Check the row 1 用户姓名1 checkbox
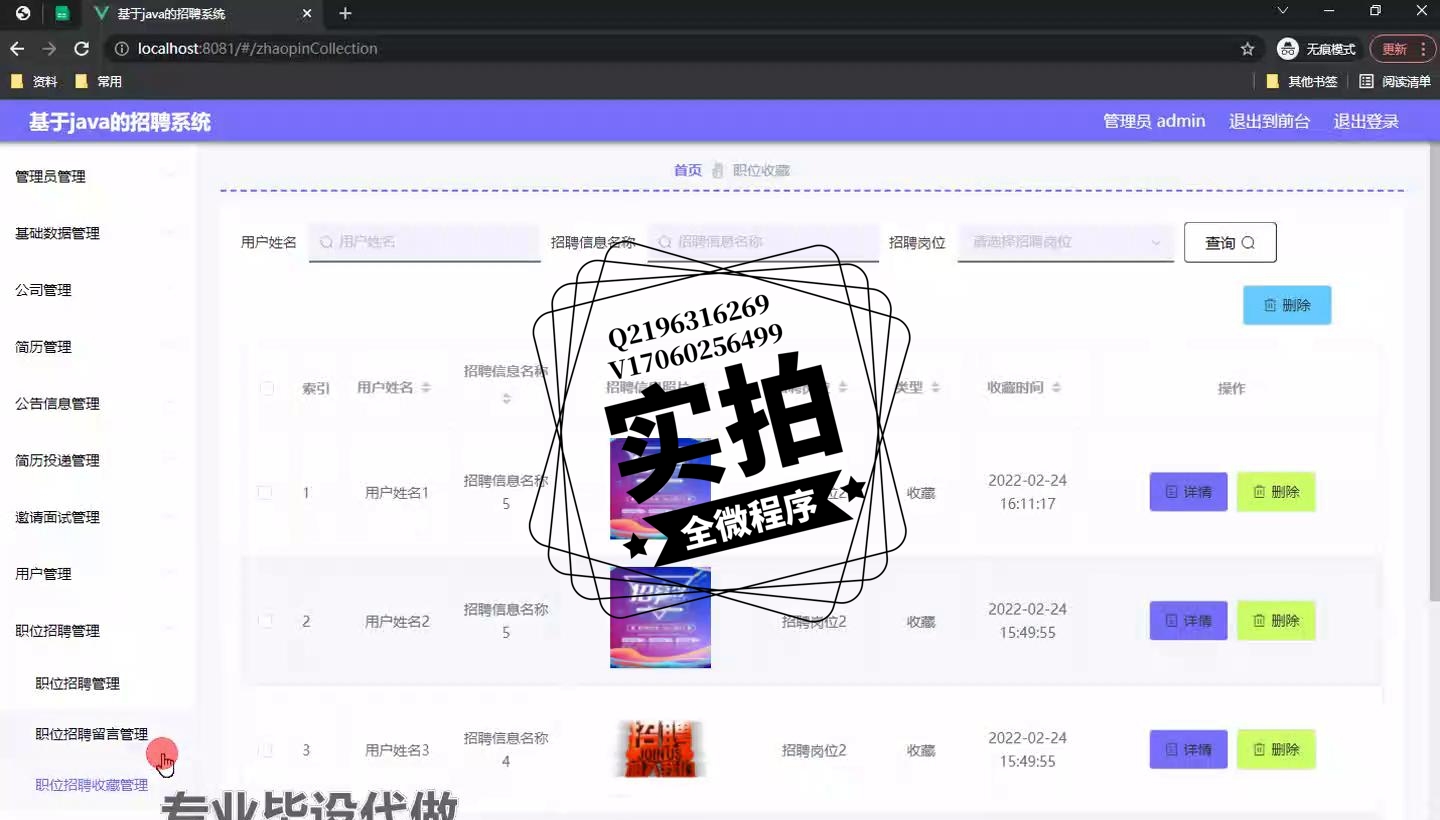 (x=265, y=493)
